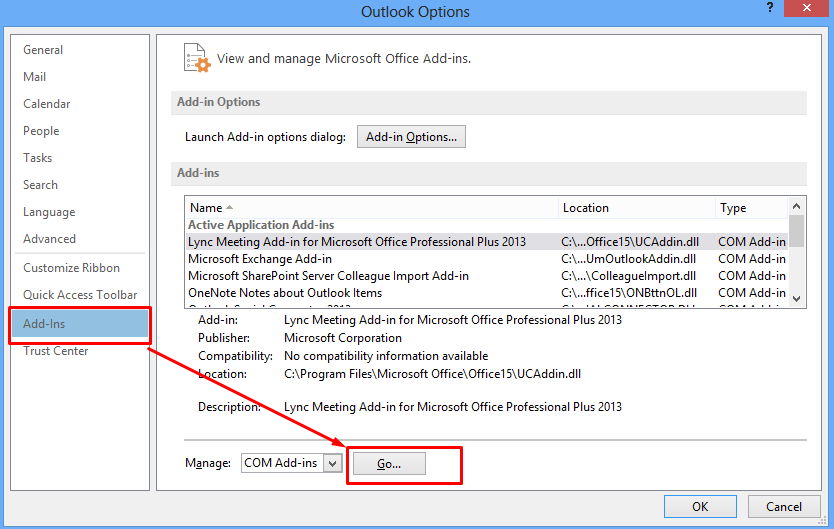The image size is (834, 529).
Task: Click the add-in list scrollbar thumb
Action: coord(796,231)
